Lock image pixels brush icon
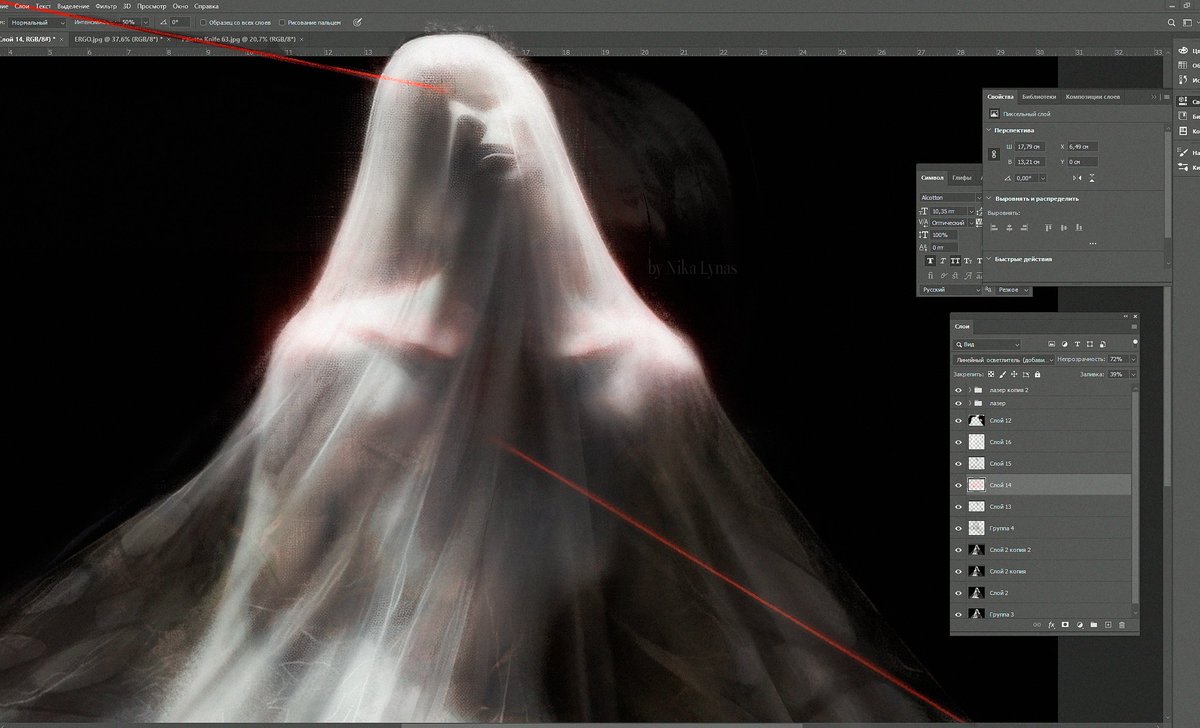The width and height of the screenshot is (1200, 728). coord(1003,374)
